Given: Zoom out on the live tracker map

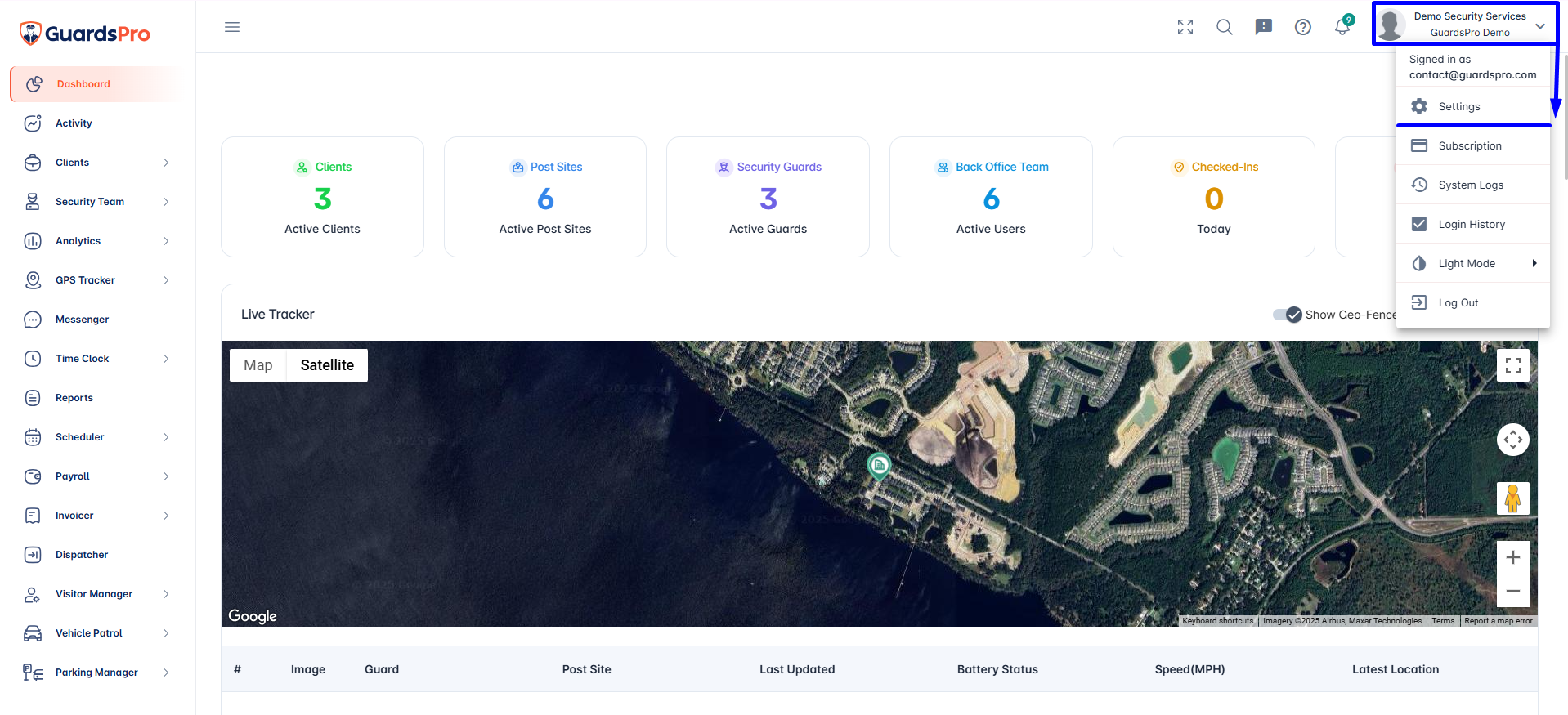Looking at the screenshot, I should tap(1513, 590).
